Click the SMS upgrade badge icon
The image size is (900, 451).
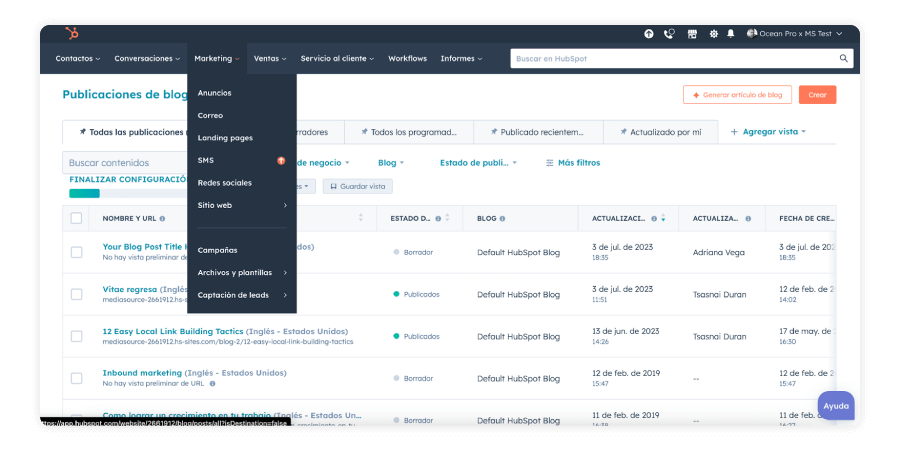[281, 161]
